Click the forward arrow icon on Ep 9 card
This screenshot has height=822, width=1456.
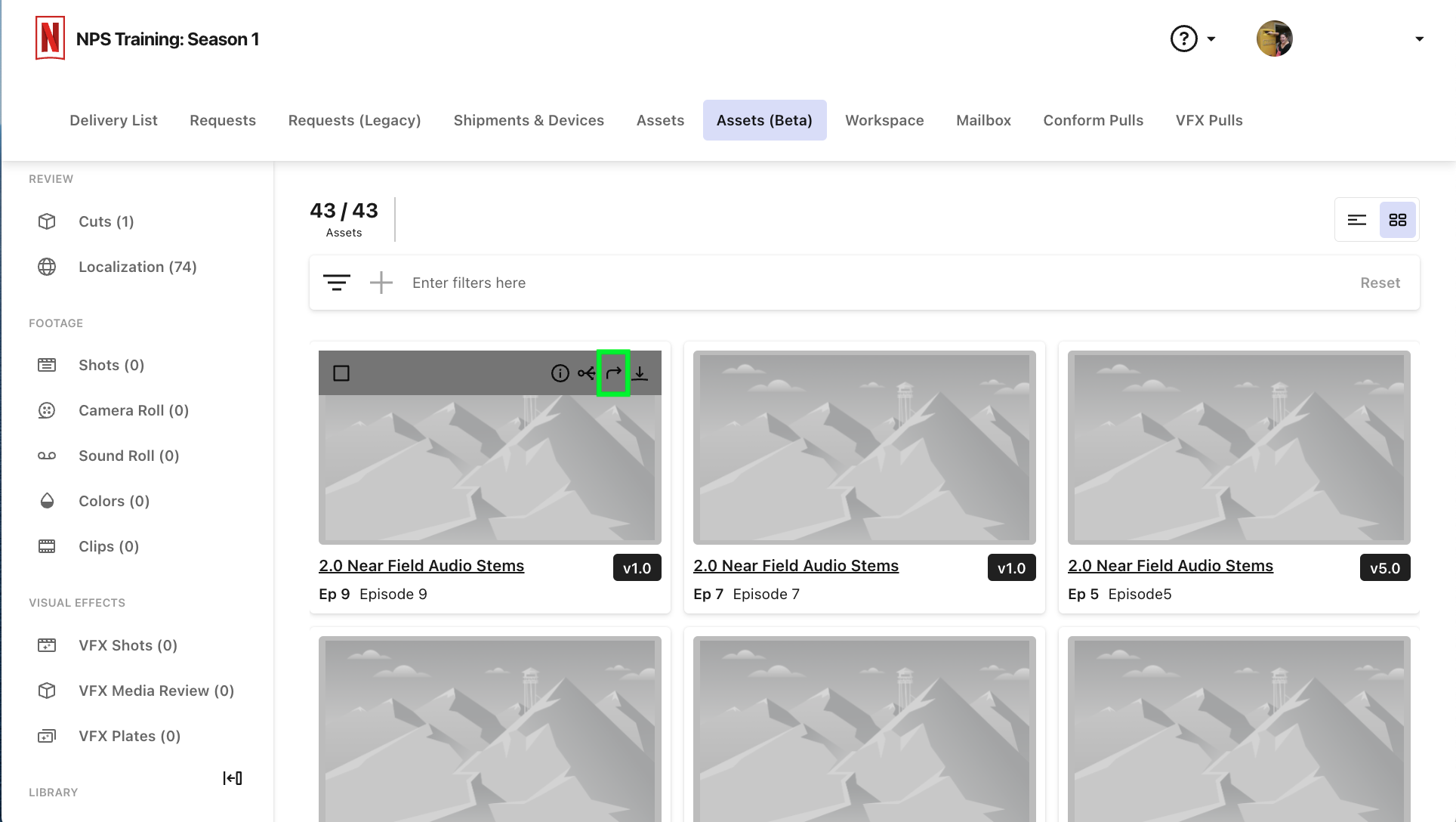(612, 372)
